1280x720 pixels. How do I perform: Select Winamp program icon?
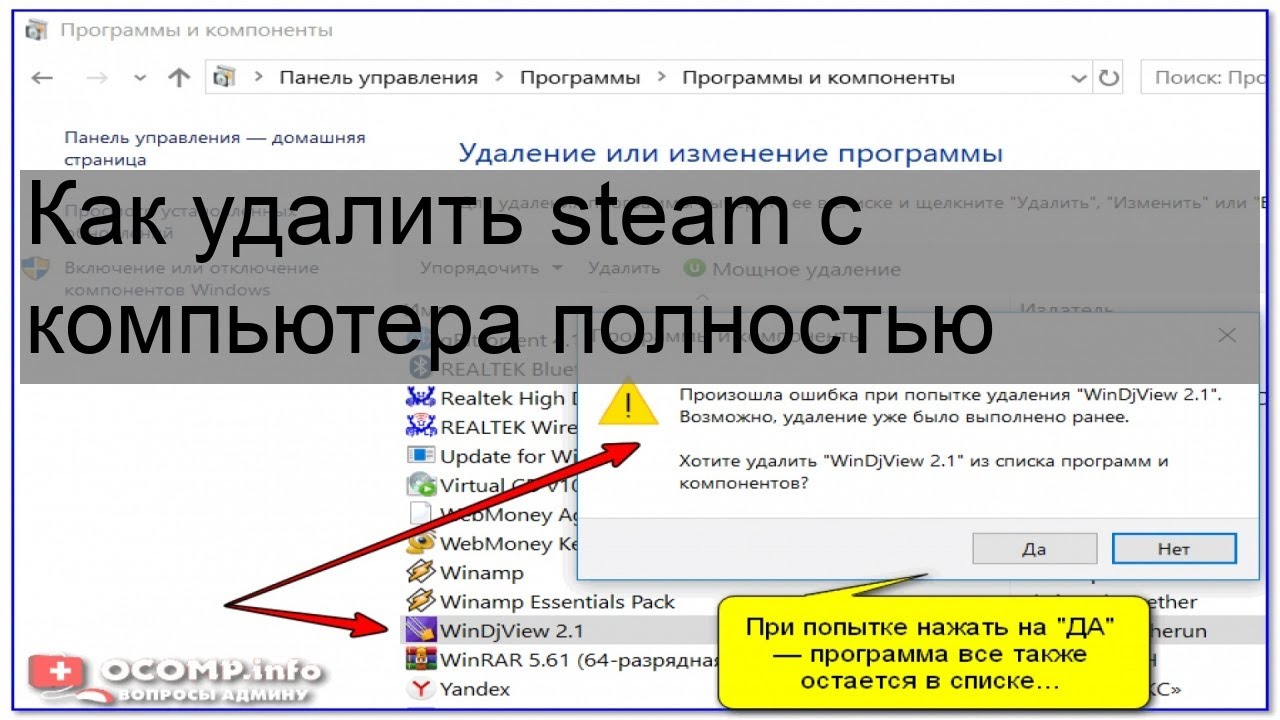[x=421, y=572]
